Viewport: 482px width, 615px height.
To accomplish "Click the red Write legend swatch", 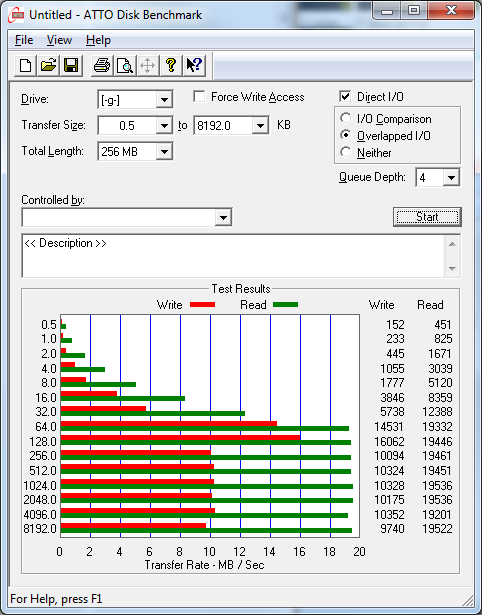I will [x=202, y=305].
